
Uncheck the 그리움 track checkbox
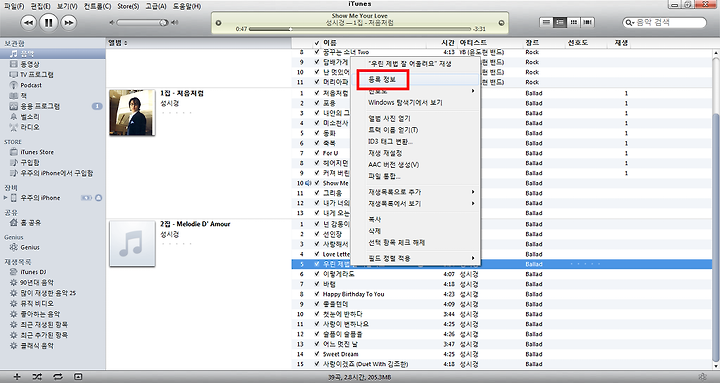317,193
